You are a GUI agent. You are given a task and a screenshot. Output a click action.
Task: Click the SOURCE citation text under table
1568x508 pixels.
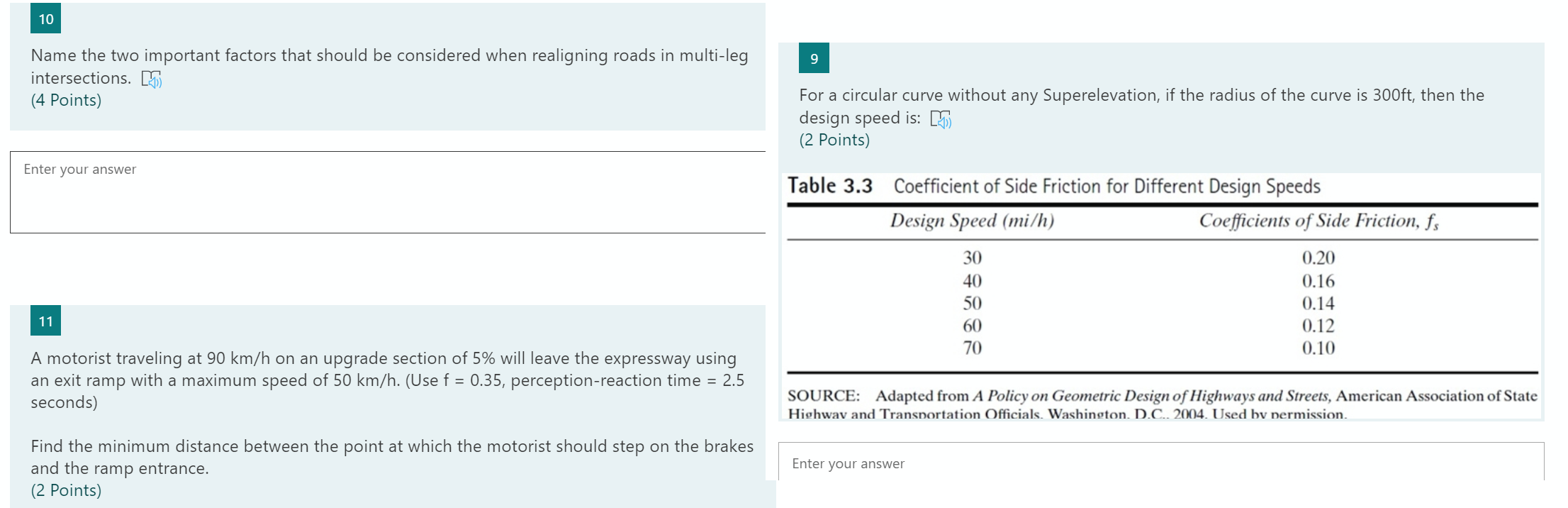1163,404
